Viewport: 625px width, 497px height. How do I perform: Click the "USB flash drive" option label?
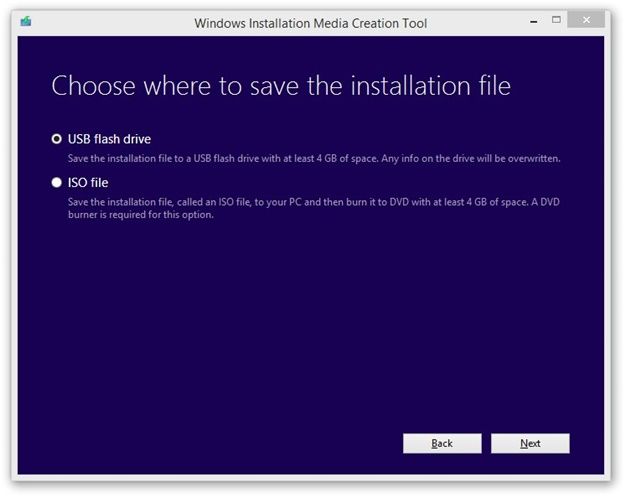109,139
